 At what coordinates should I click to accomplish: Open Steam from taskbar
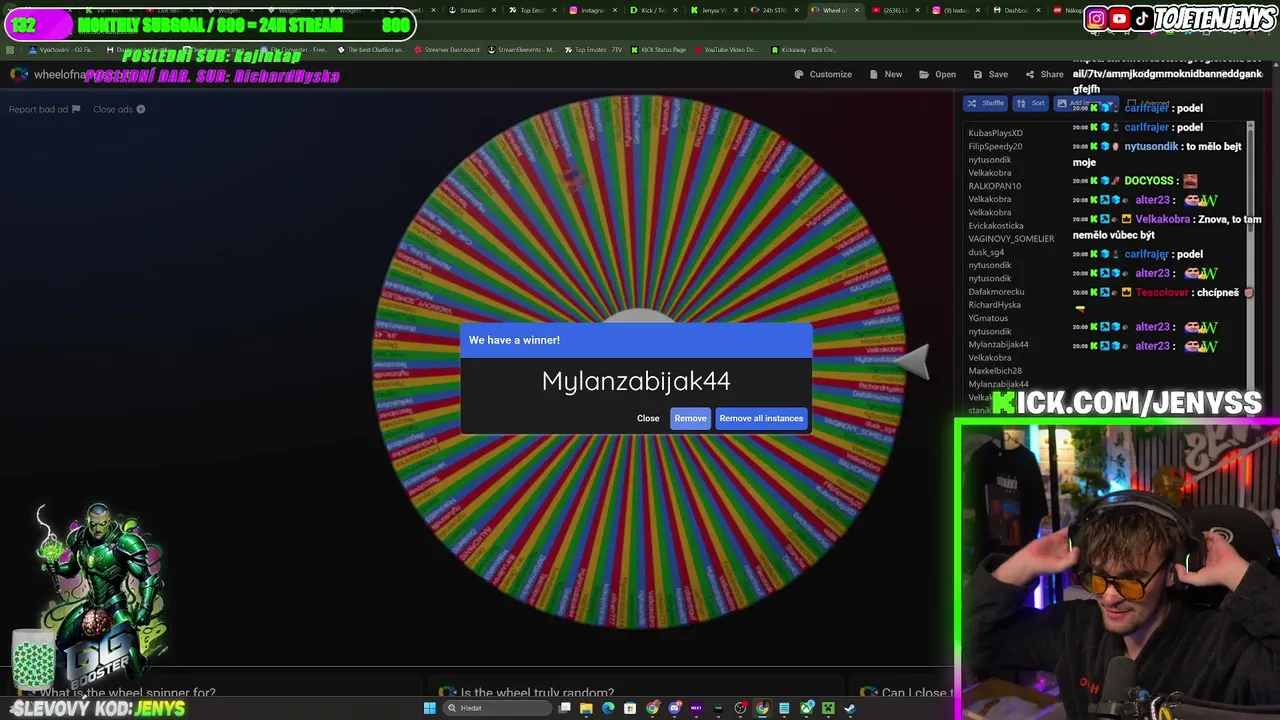point(849,708)
